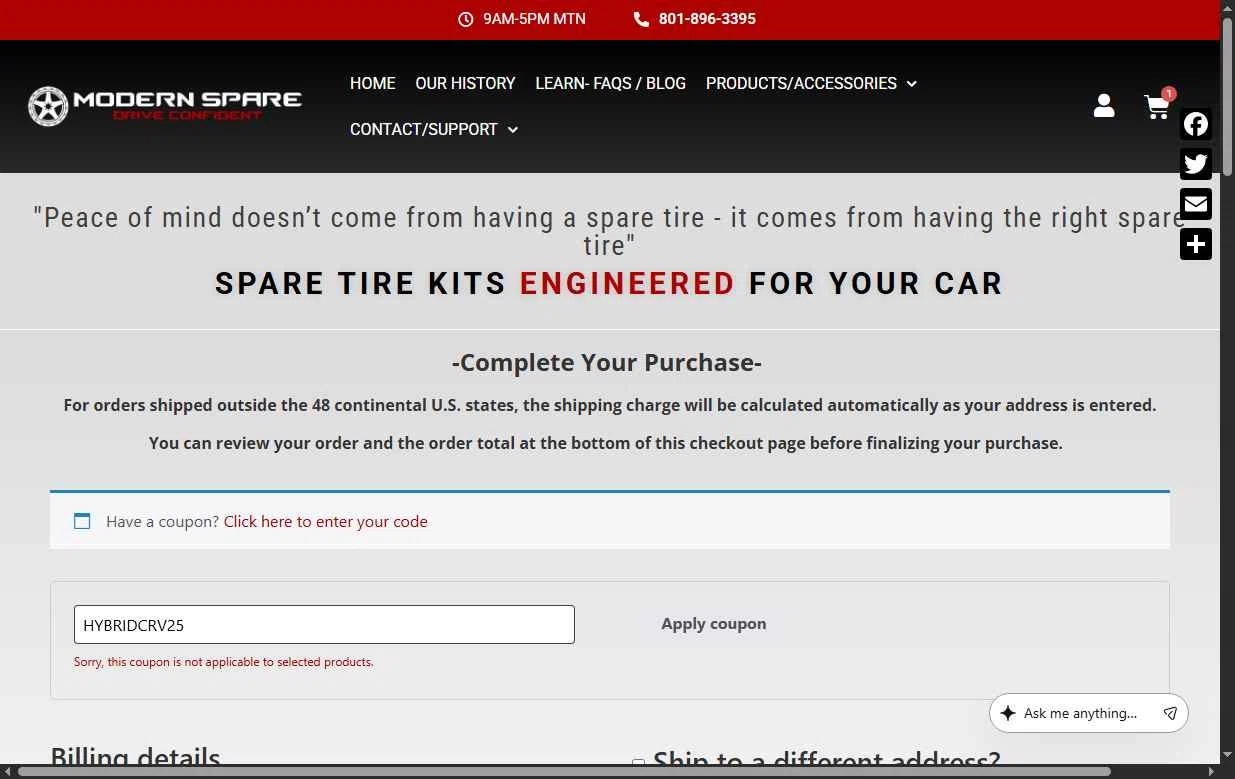Send the chat message with paper plane icon
This screenshot has height=779, width=1235.
[x=1170, y=713]
